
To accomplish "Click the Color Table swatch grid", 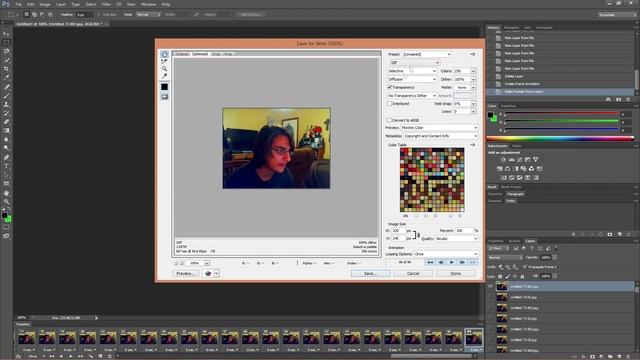I will coord(432,180).
